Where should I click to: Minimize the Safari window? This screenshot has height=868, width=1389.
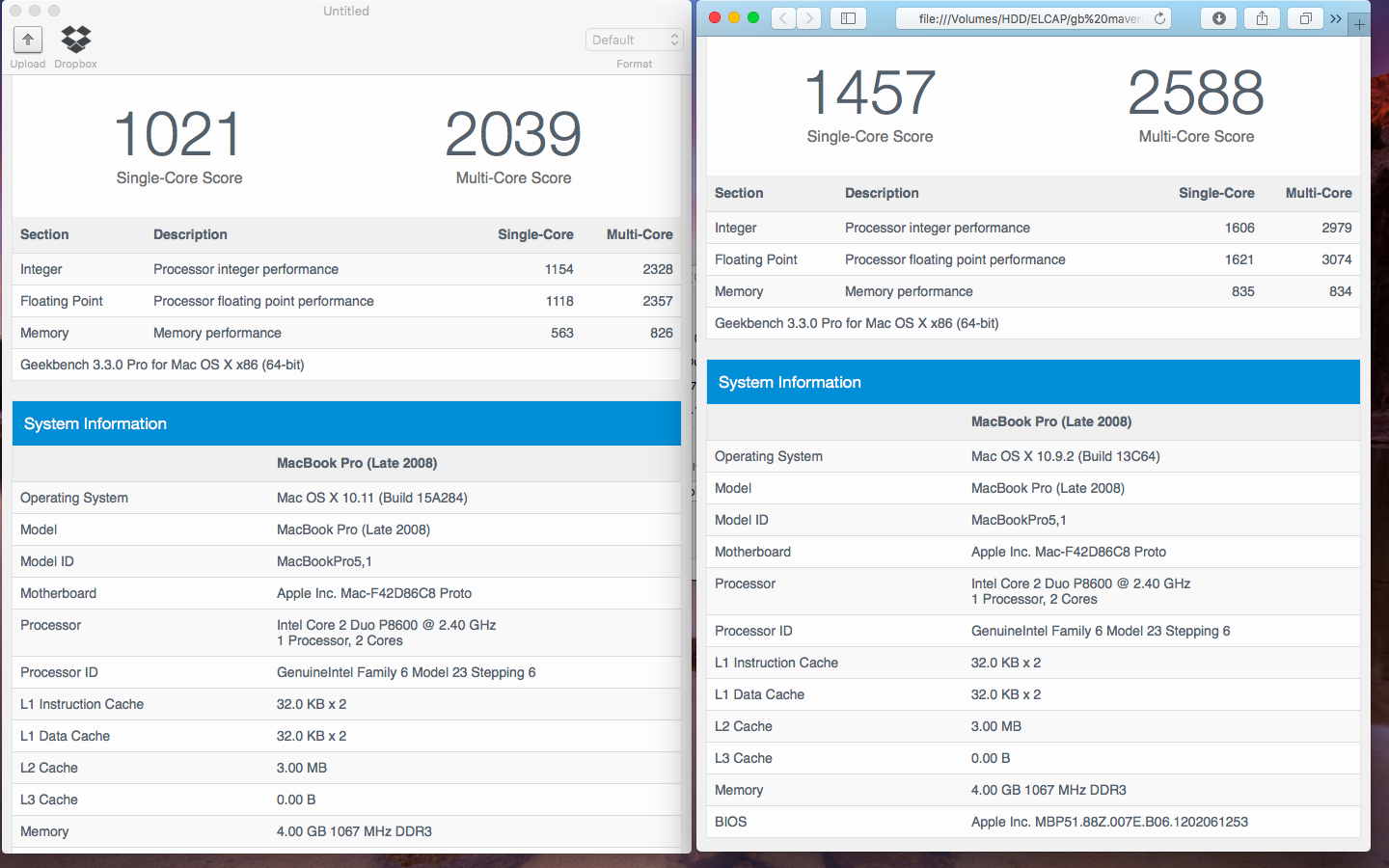tap(734, 17)
